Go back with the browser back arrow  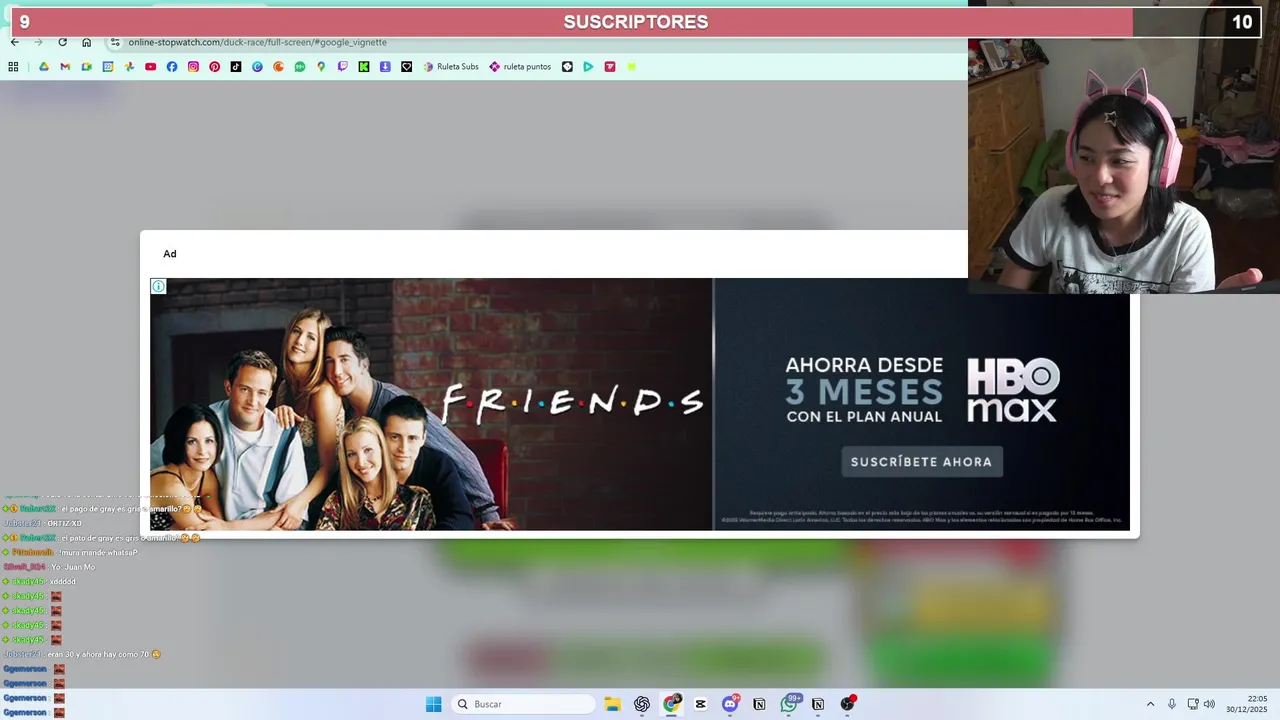14,42
